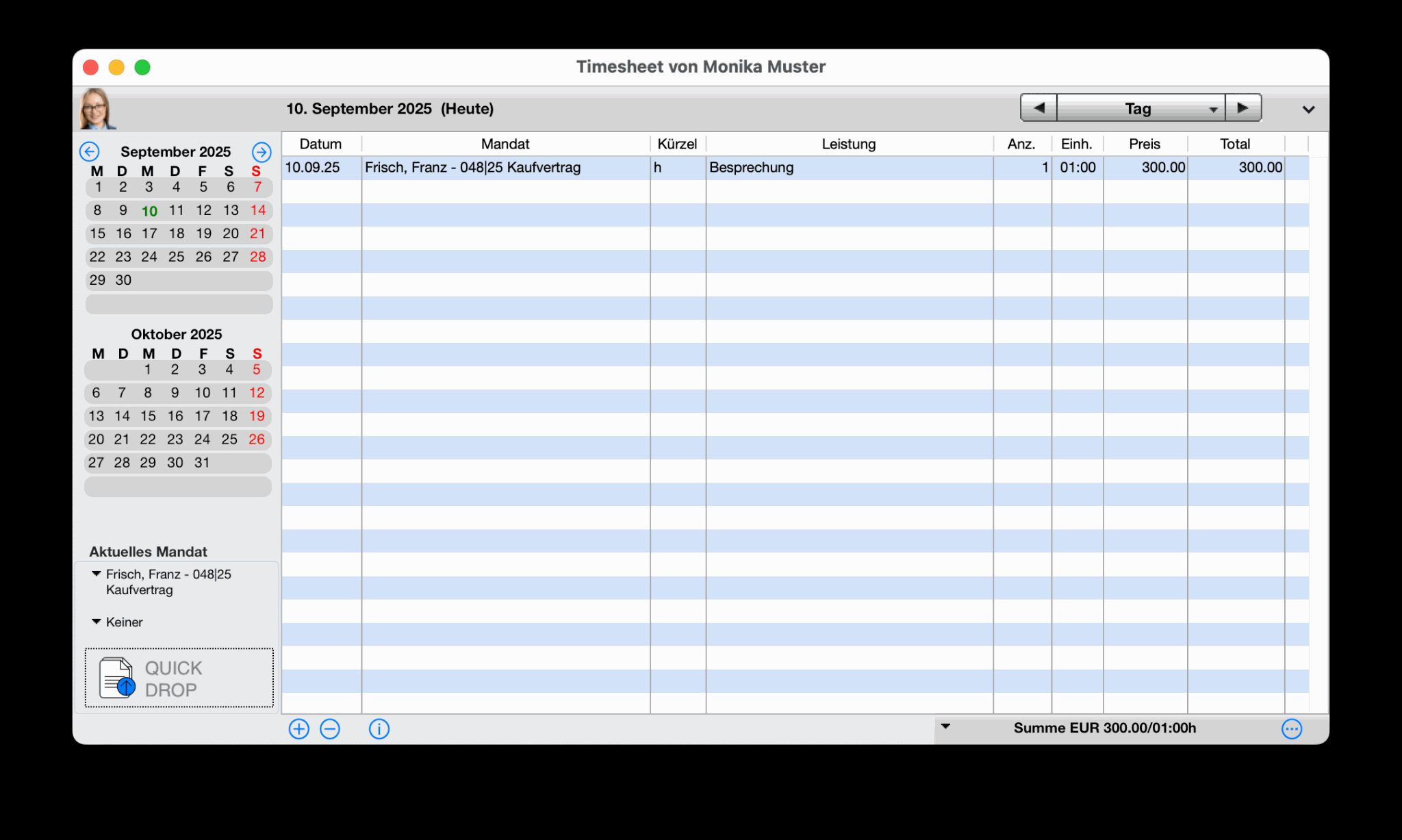Viewport: 1402px width, 840px height.
Task: Click the Leistung column header
Action: [x=848, y=144]
